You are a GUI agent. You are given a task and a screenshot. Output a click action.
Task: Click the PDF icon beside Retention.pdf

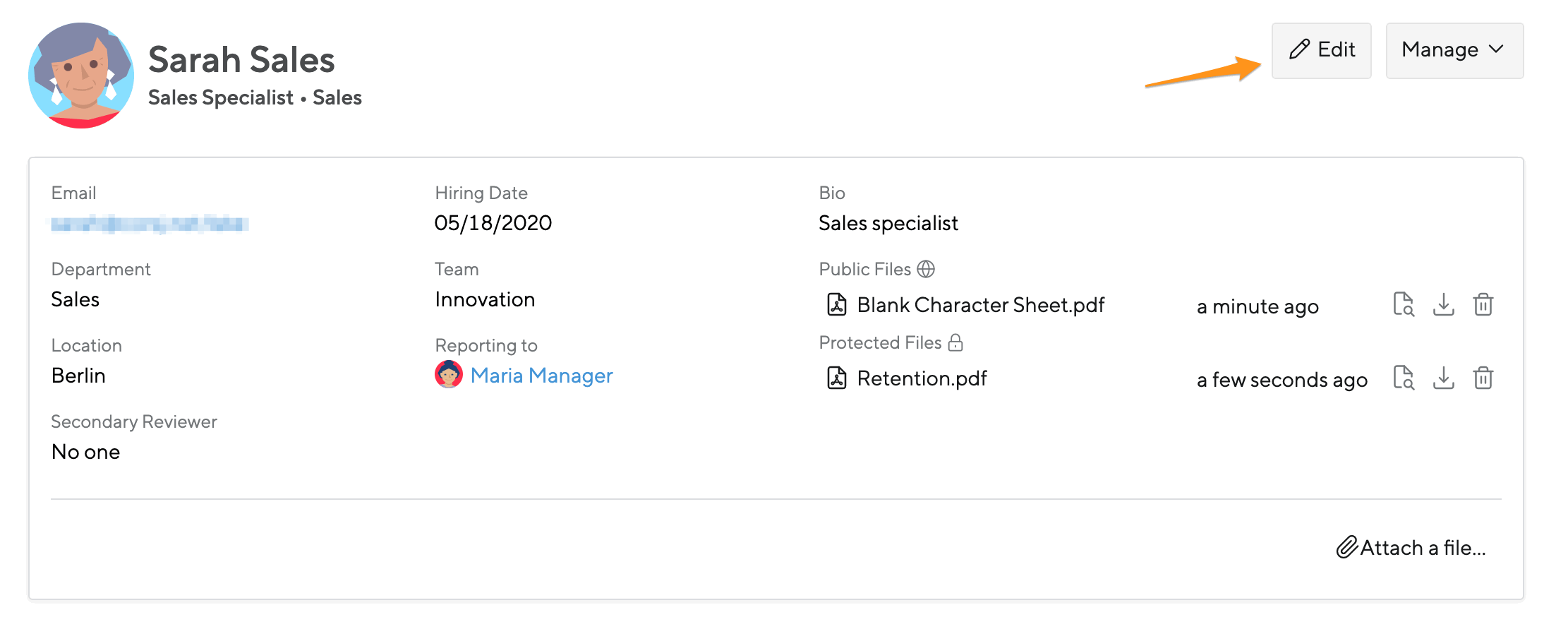click(837, 378)
